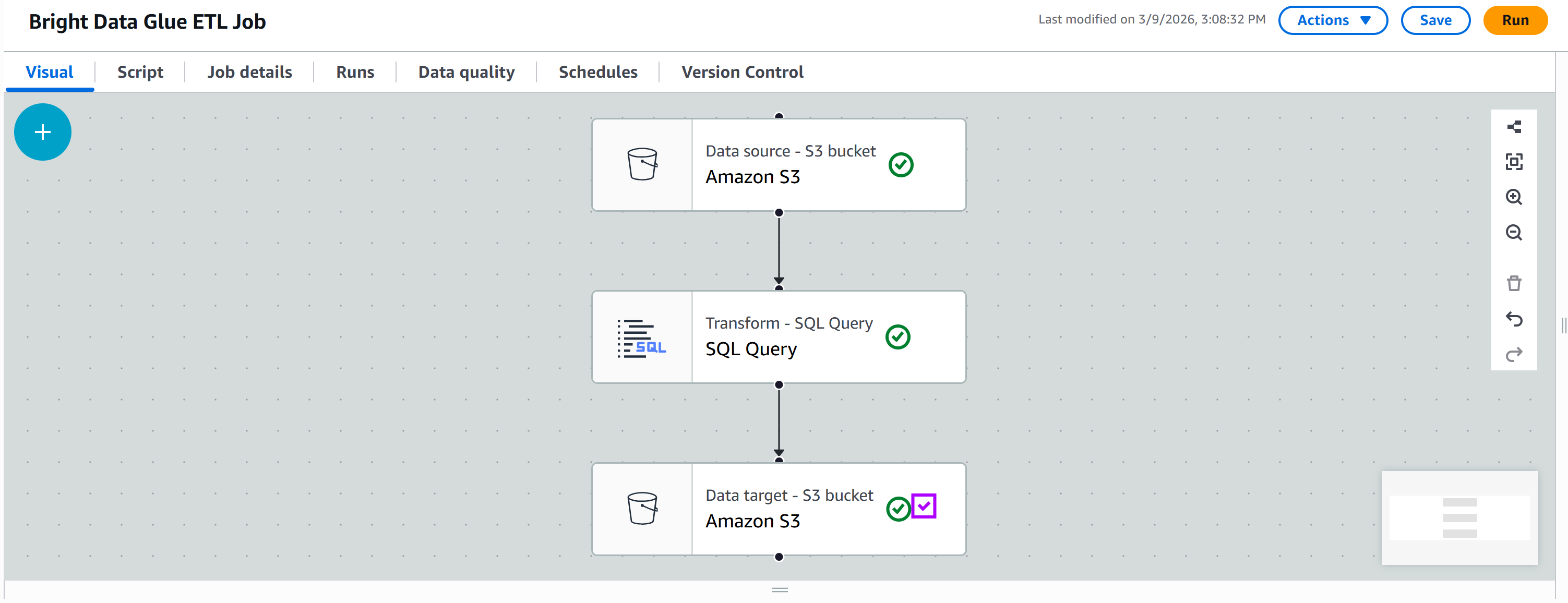Zoom out on the job canvas
Screen dimensions: 1568x603
click(x=1514, y=233)
